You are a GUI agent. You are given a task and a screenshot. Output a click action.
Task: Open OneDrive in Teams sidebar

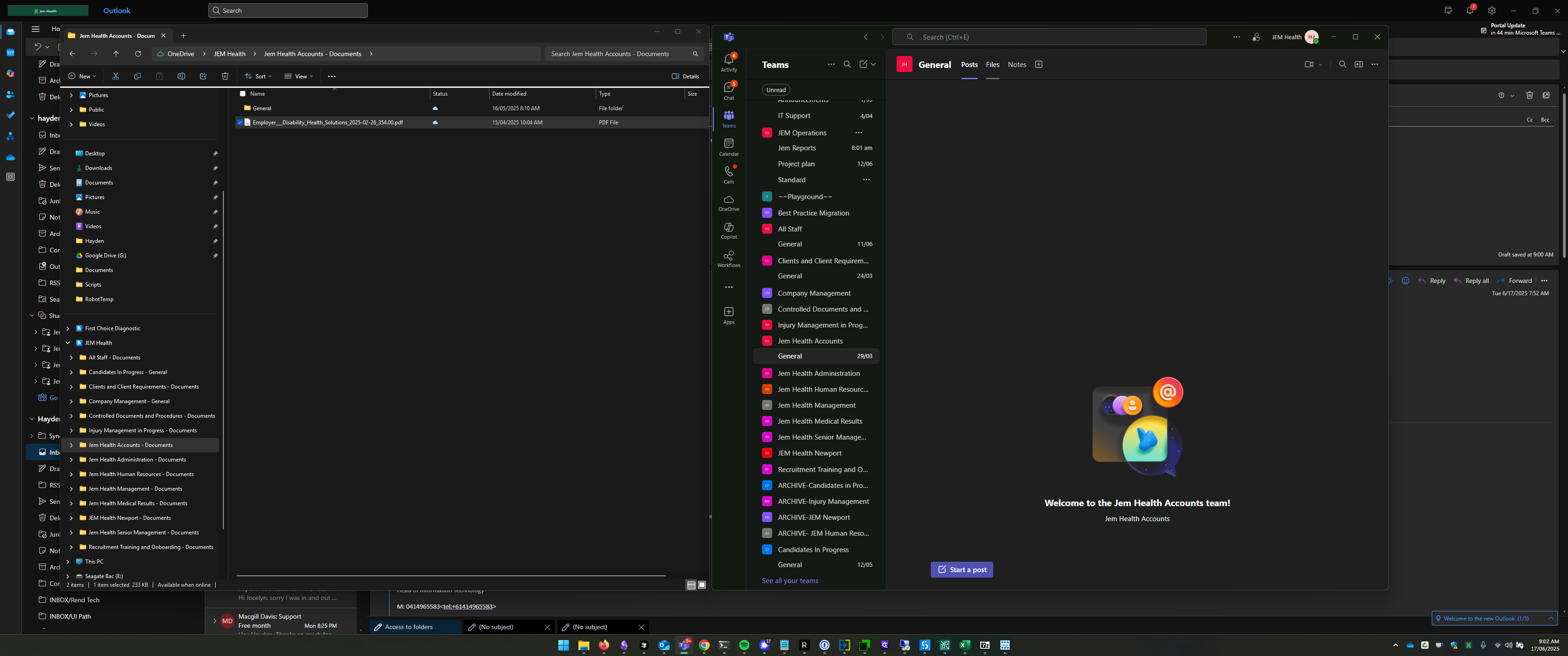click(728, 203)
